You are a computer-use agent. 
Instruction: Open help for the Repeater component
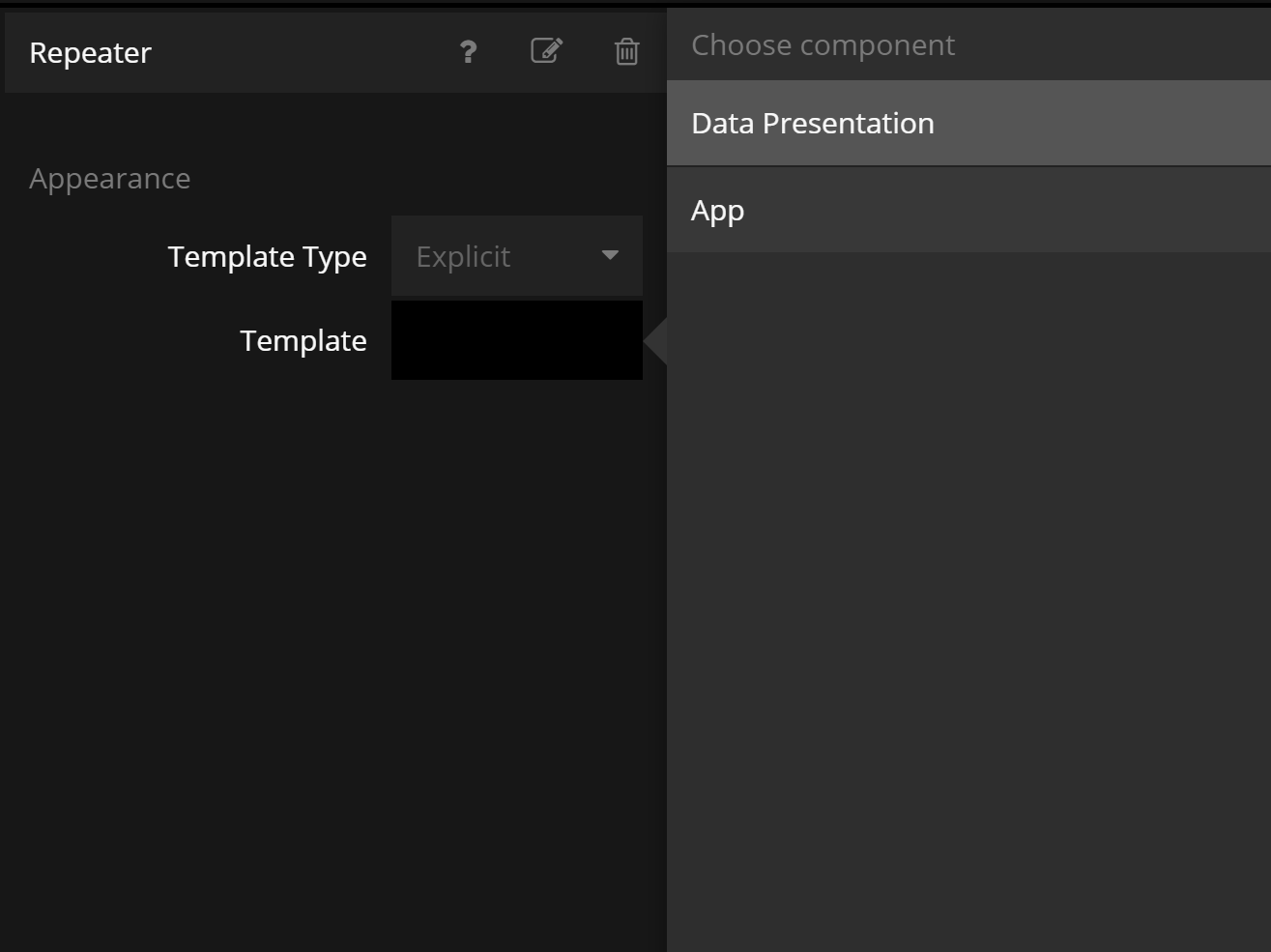point(468,52)
